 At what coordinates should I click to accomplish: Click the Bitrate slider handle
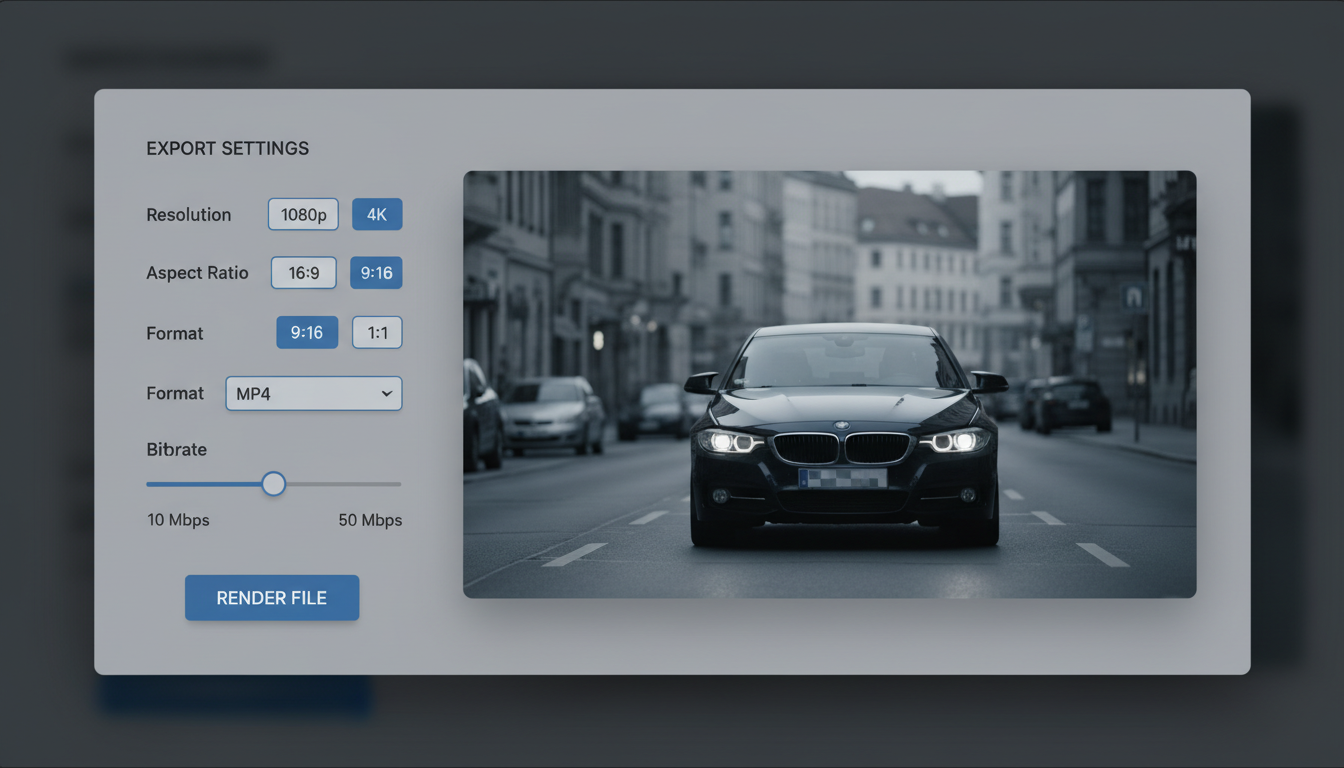coord(274,484)
